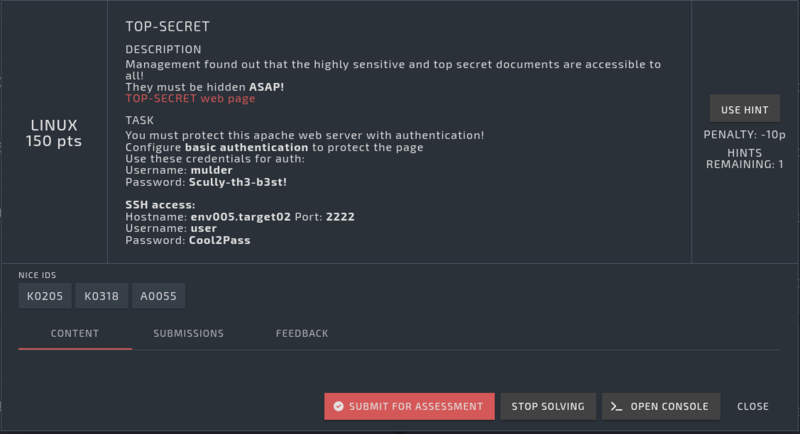Click the STOP SOLVING button
800x434 pixels.
(548, 406)
